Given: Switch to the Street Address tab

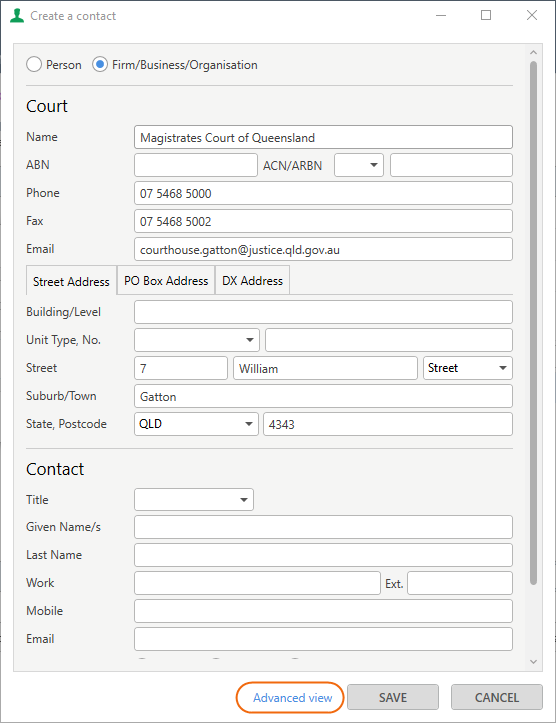Looking at the screenshot, I should [x=71, y=281].
